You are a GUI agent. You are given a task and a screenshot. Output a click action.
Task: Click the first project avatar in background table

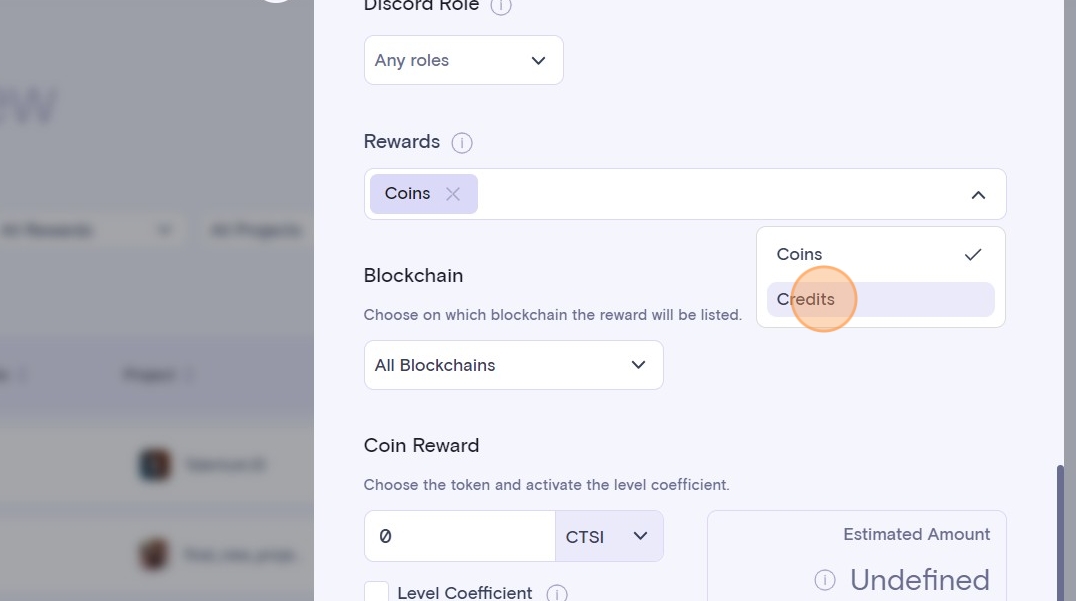[x=155, y=465]
